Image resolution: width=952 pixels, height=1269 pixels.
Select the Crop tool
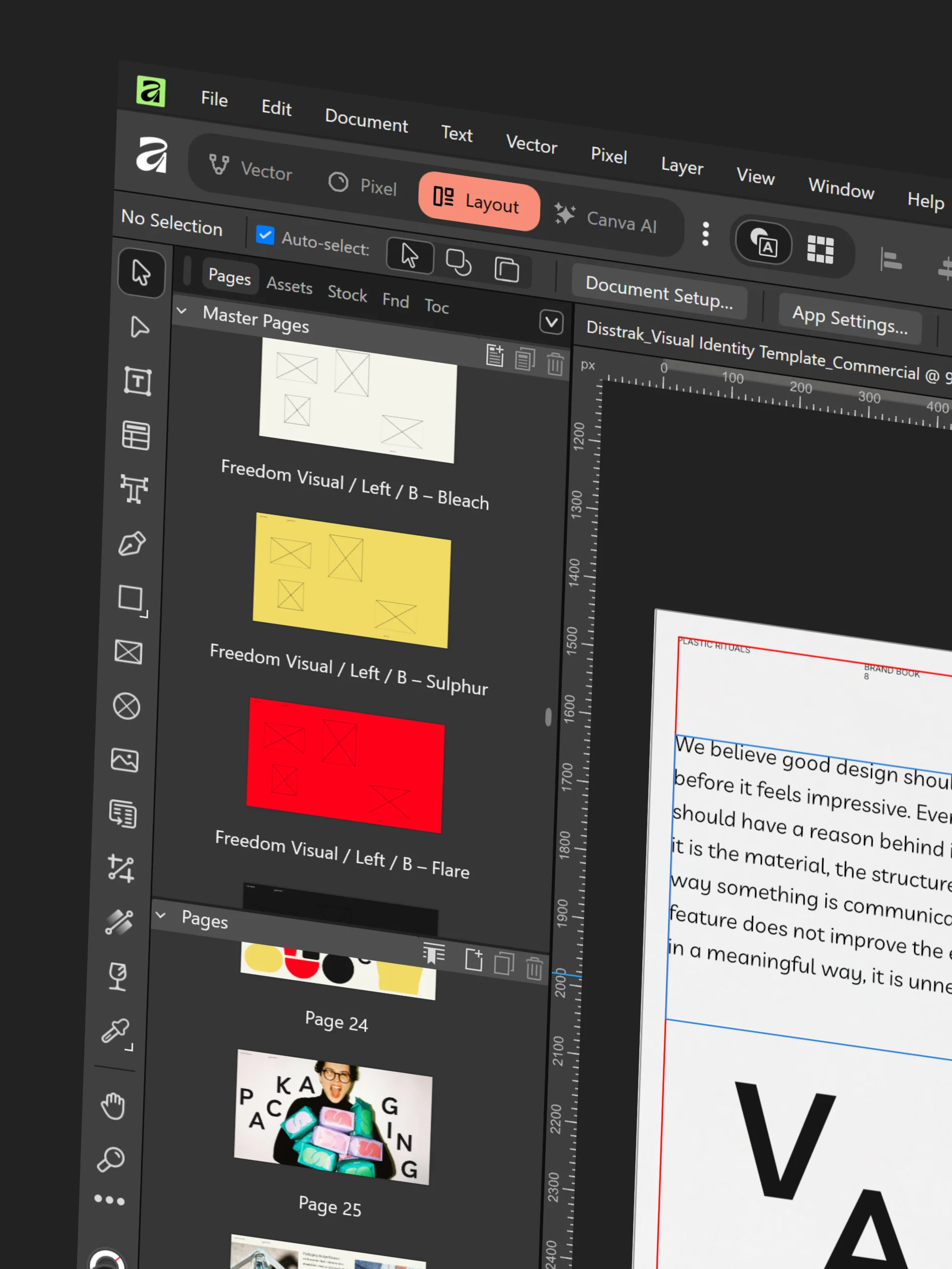(121, 868)
